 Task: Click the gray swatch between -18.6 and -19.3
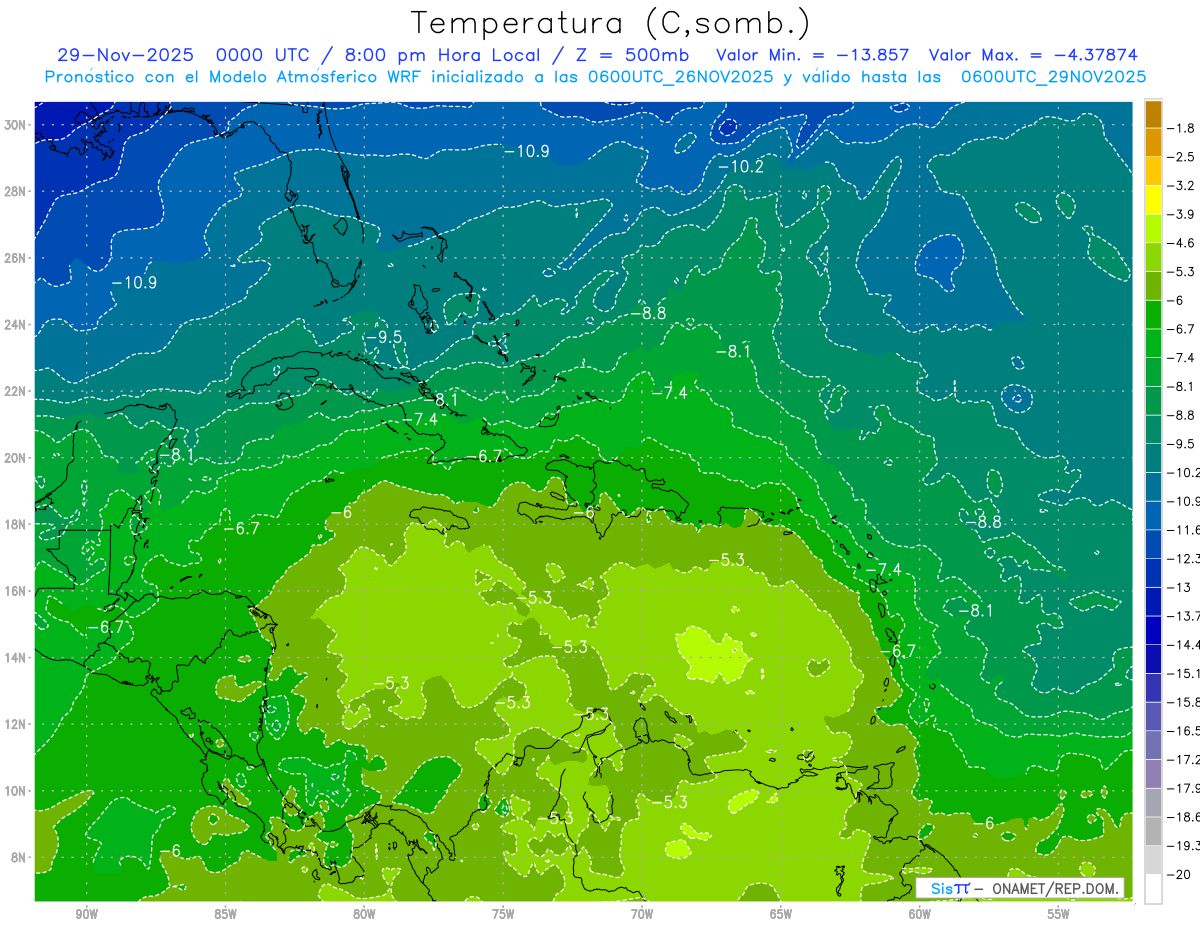[x=1153, y=832]
